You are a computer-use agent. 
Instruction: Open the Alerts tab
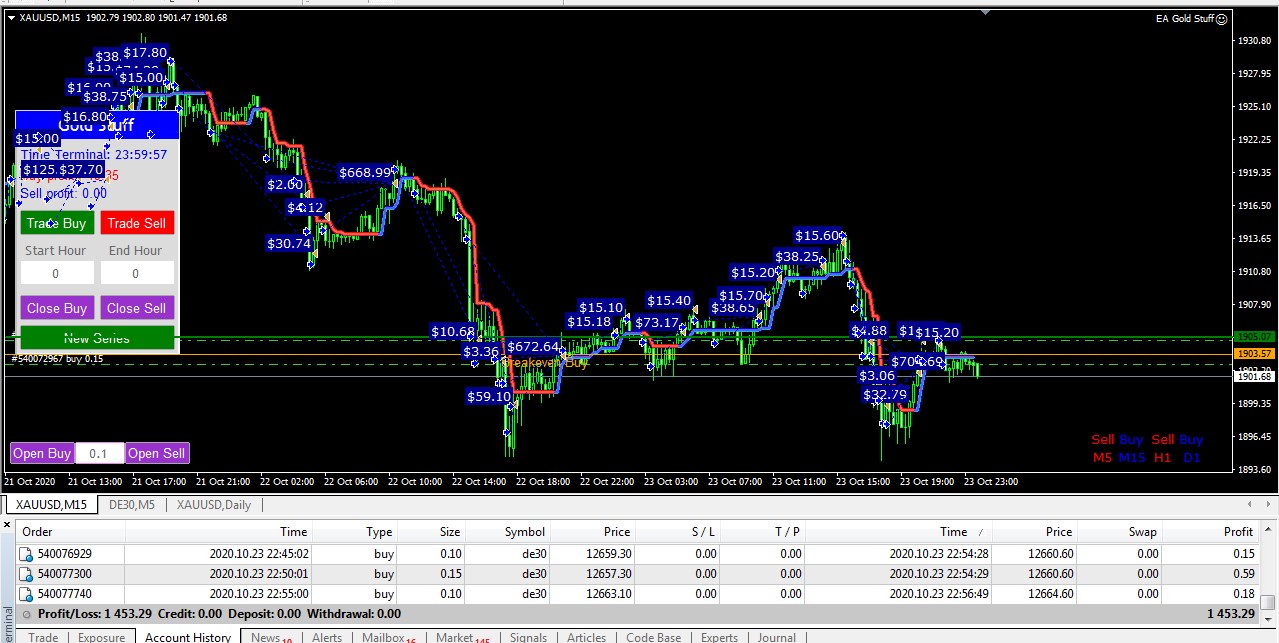coord(327,637)
